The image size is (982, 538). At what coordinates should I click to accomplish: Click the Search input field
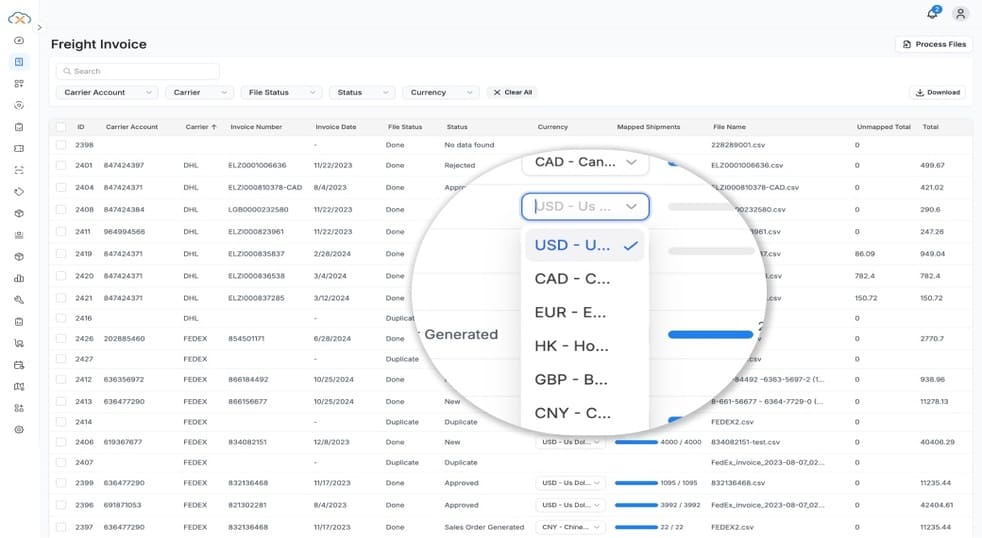138,71
